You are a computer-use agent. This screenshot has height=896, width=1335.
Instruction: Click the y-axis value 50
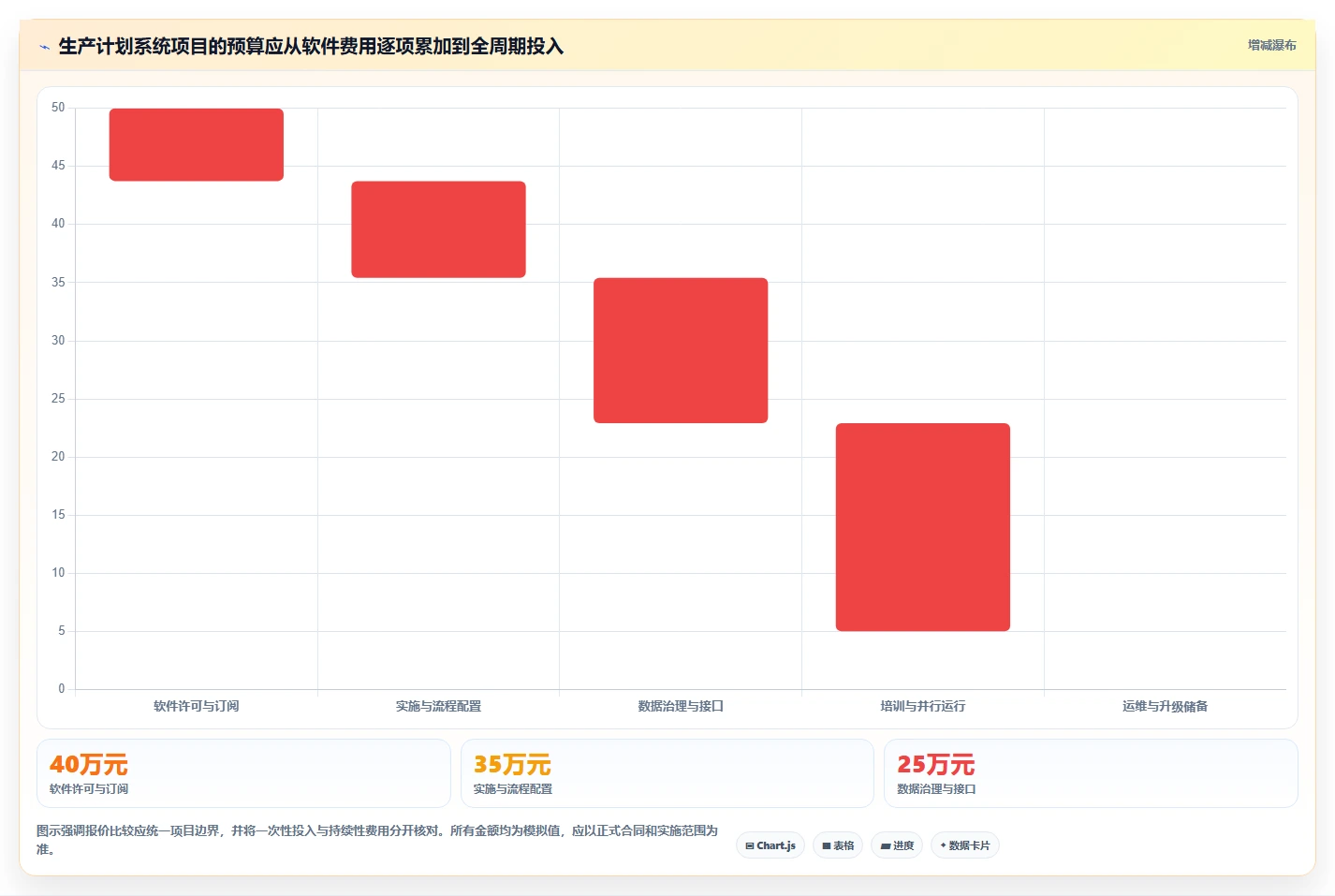(58, 108)
